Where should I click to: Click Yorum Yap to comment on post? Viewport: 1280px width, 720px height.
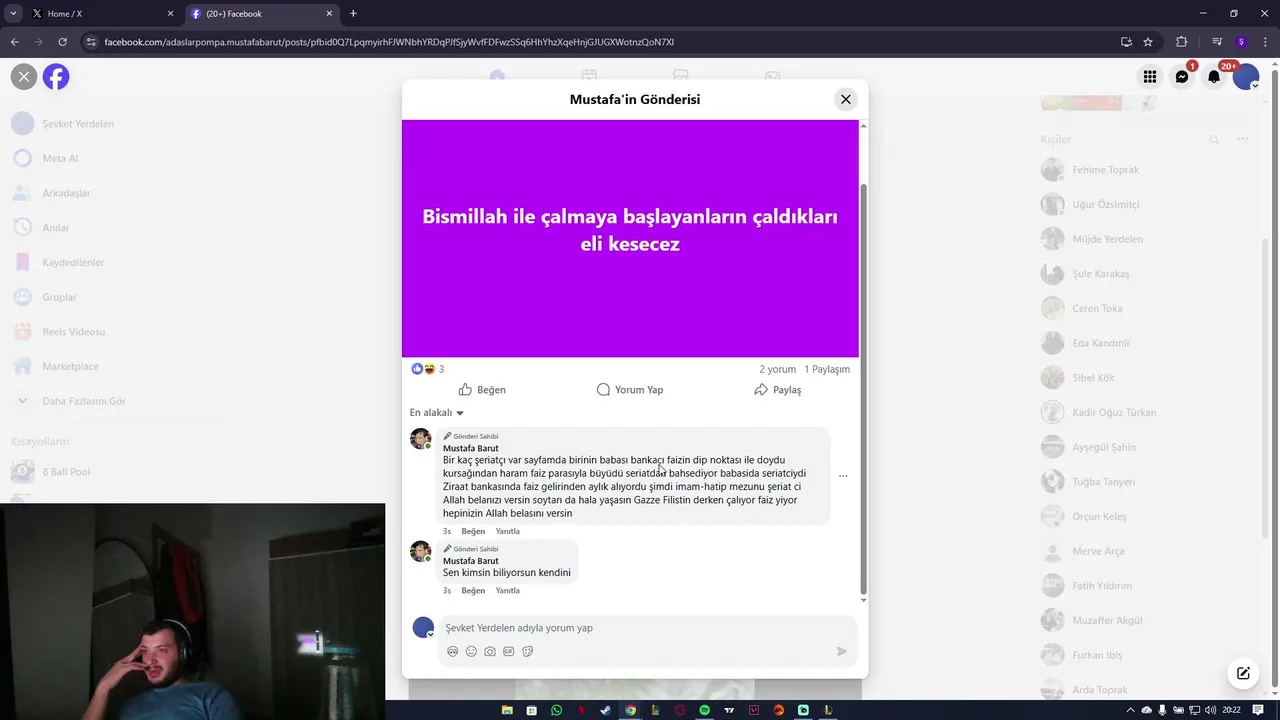[x=630, y=390]
